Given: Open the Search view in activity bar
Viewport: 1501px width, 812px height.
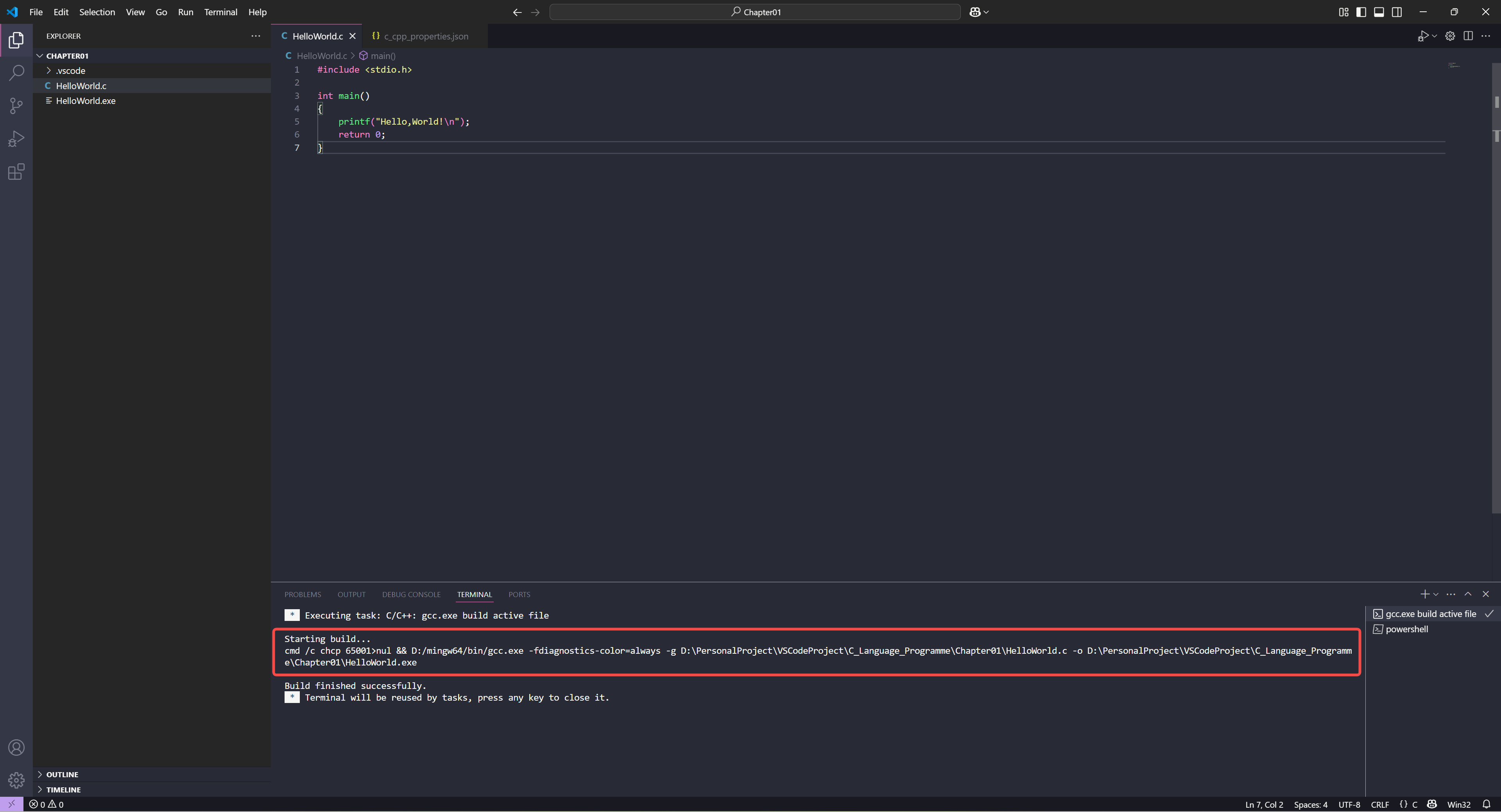Looking at the screenshot, I should 16,73.
